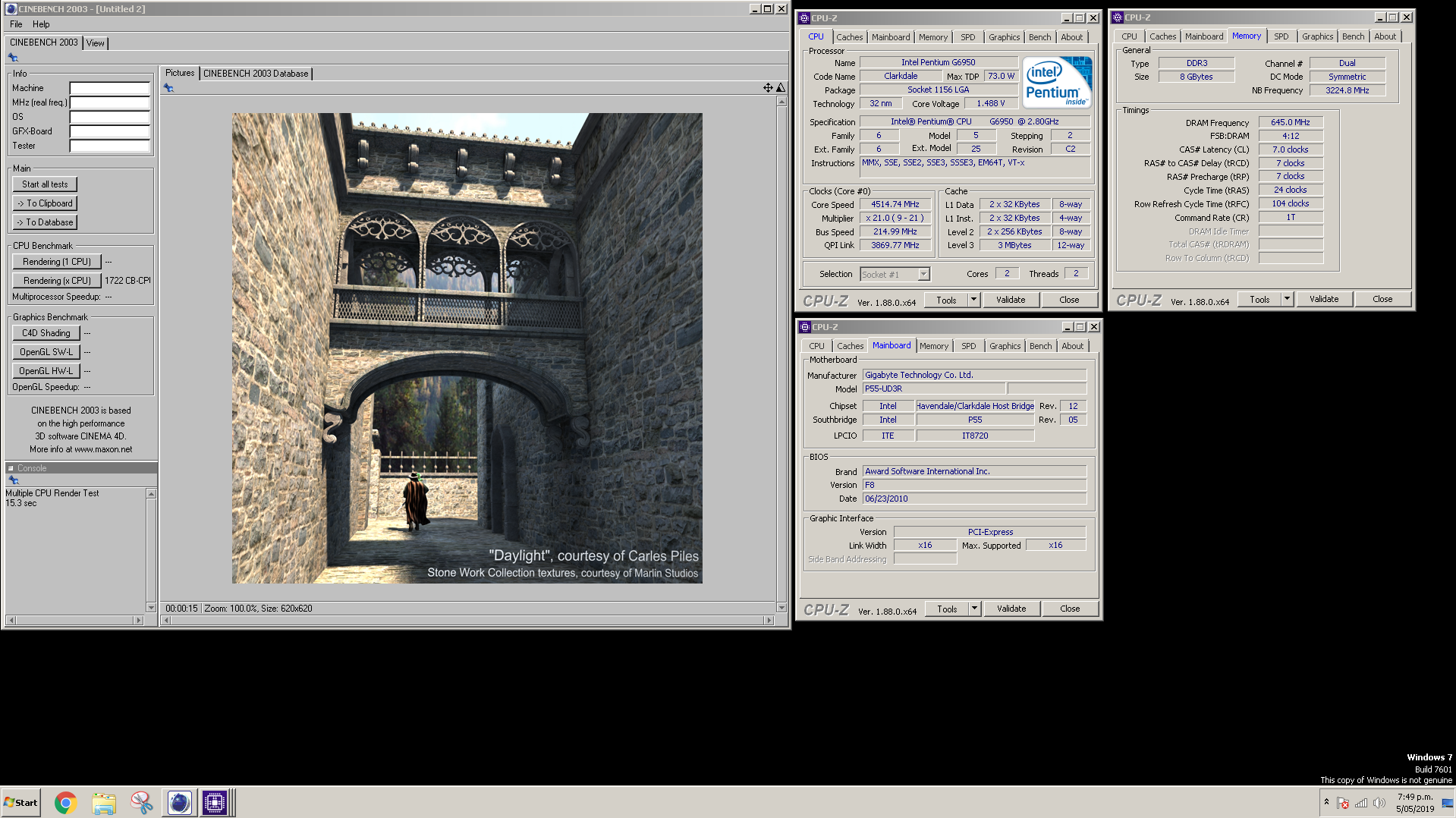Click into the MHz (real freq.) field
1456x818 pixels.
[110, 102]
